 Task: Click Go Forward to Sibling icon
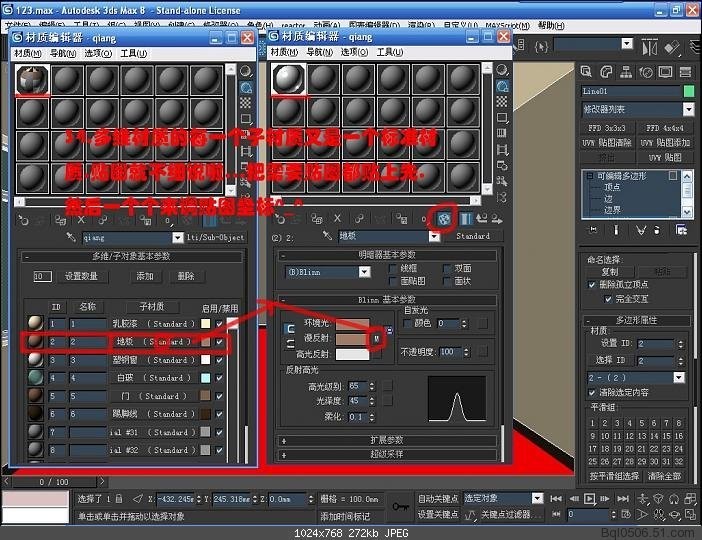[497, 218]
